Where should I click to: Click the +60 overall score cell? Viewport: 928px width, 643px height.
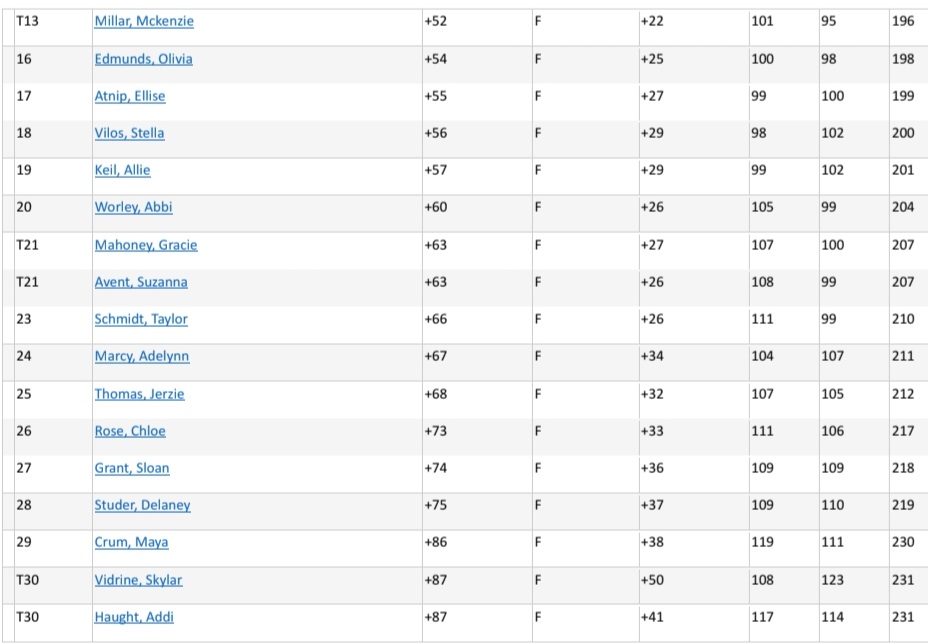436,207
